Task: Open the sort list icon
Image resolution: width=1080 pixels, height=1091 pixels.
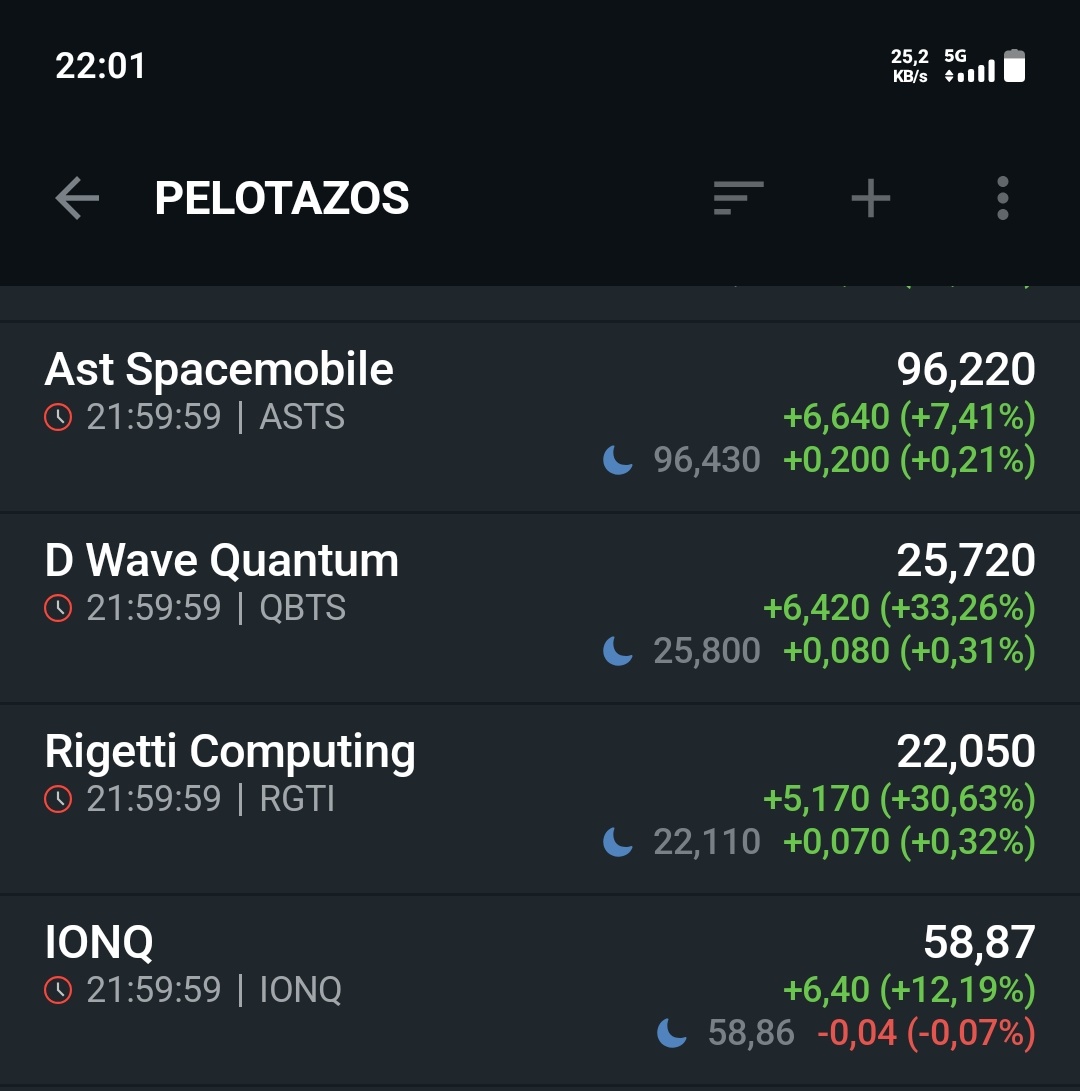Action: click(738, 198)
